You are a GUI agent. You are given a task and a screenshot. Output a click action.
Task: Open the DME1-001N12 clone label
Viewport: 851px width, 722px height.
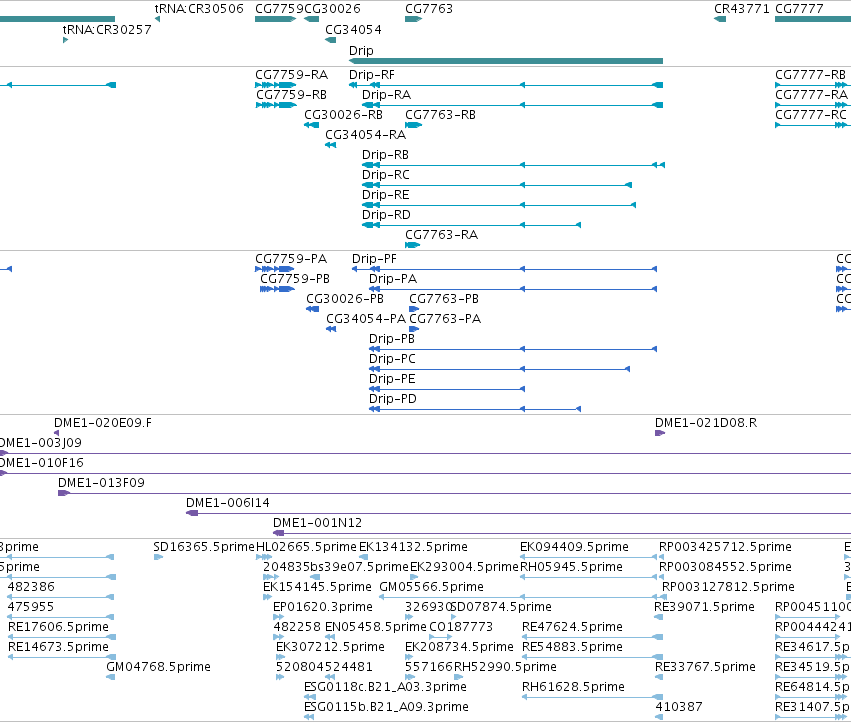[317, 523]
